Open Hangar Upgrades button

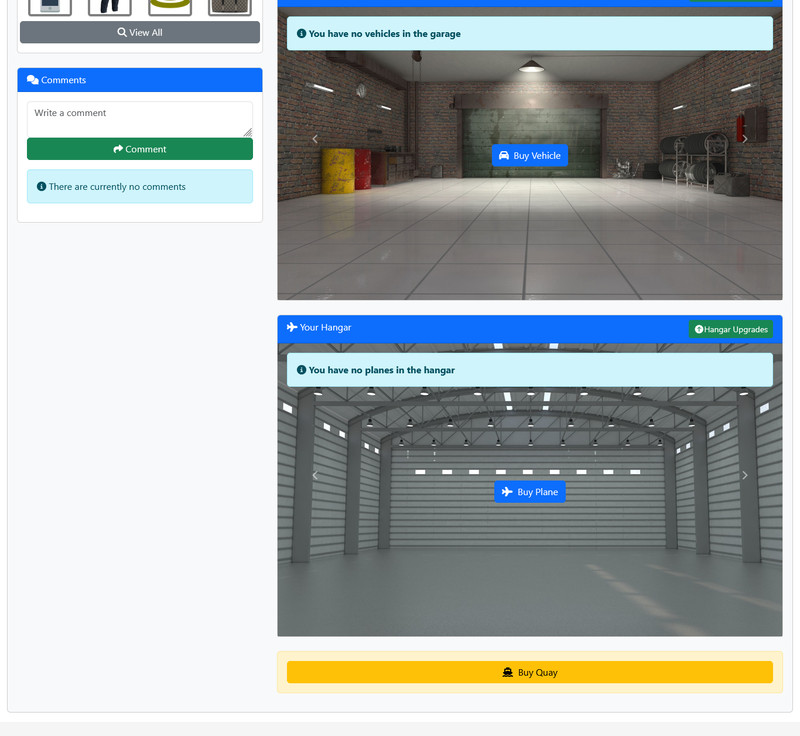[731, 329]
